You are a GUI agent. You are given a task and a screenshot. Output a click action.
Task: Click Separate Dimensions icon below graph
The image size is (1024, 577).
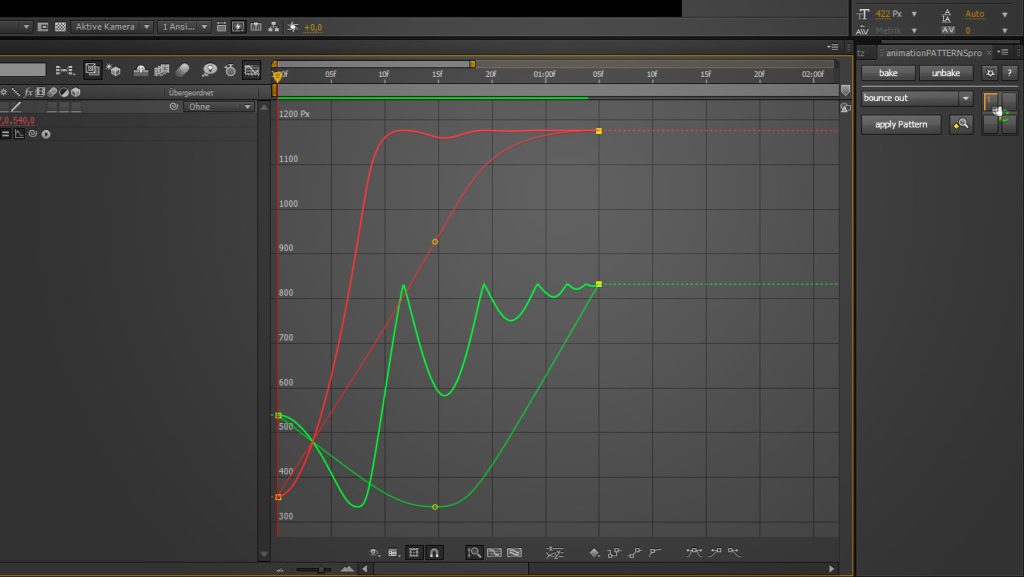coord(555,552)
